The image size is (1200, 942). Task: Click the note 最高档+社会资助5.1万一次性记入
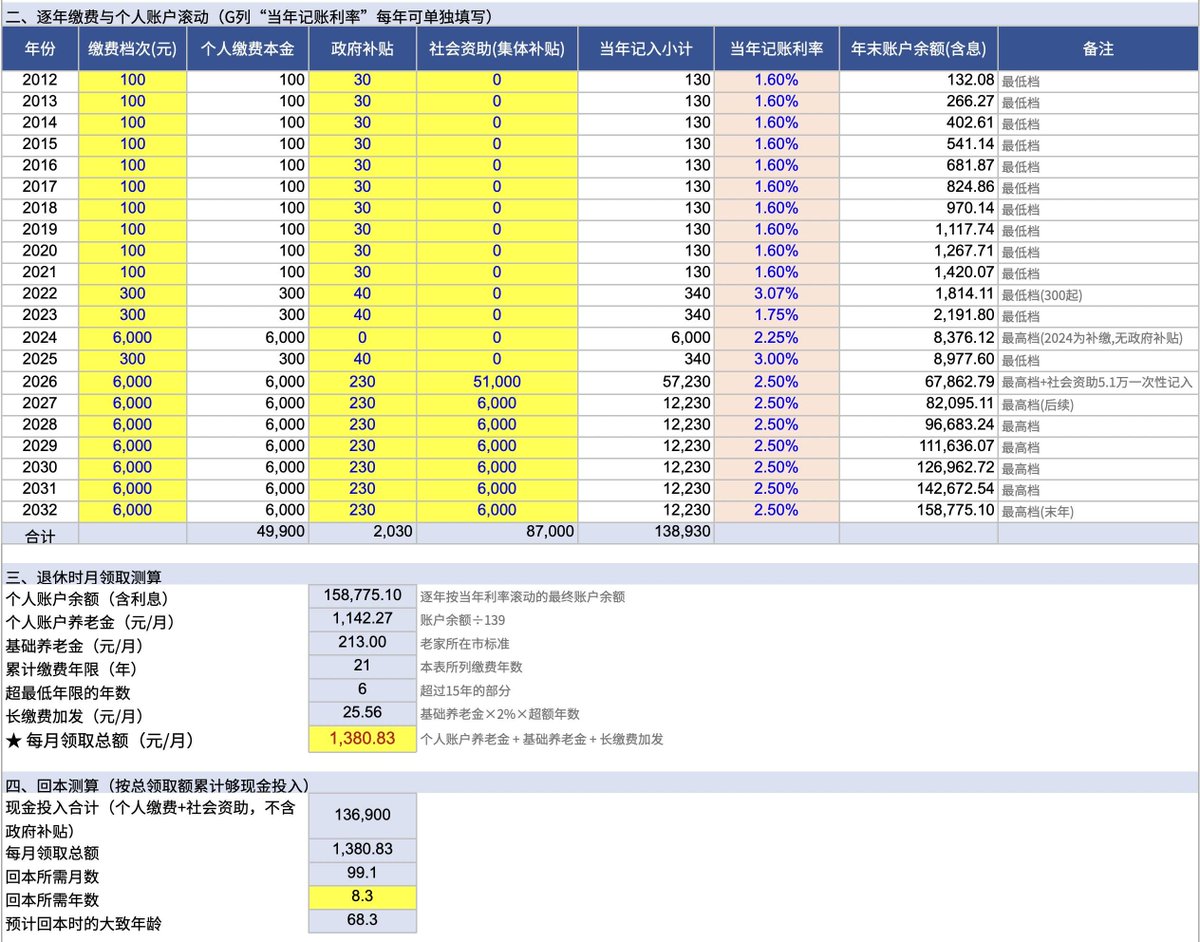1098,381
